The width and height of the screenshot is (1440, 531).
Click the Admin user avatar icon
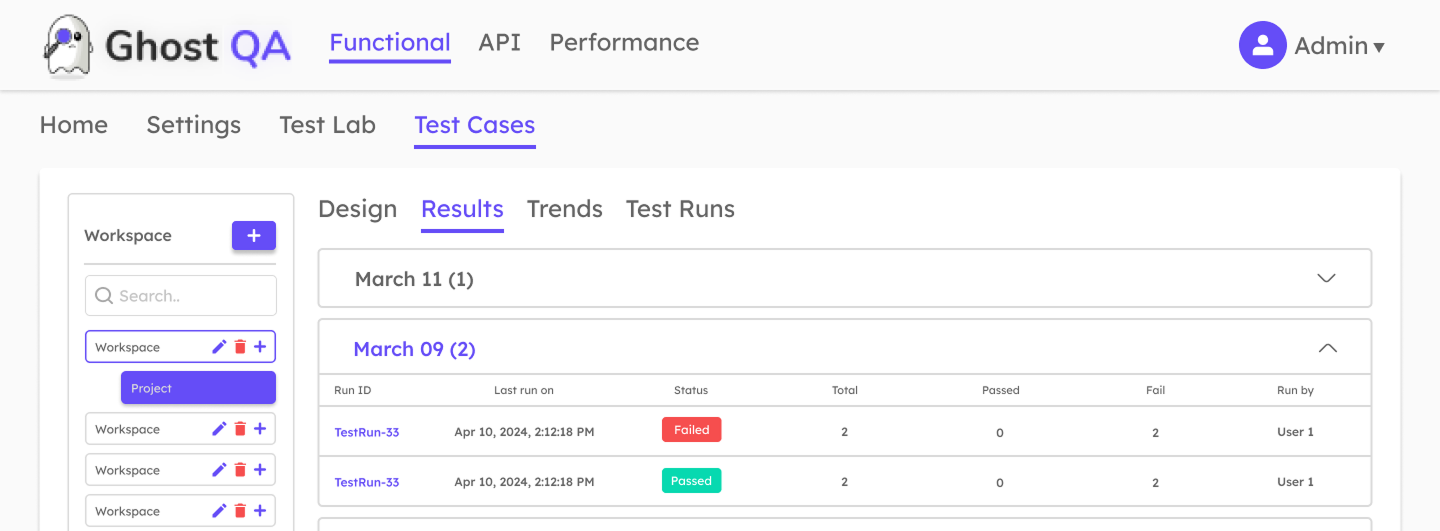click(x=1262, y=45)
